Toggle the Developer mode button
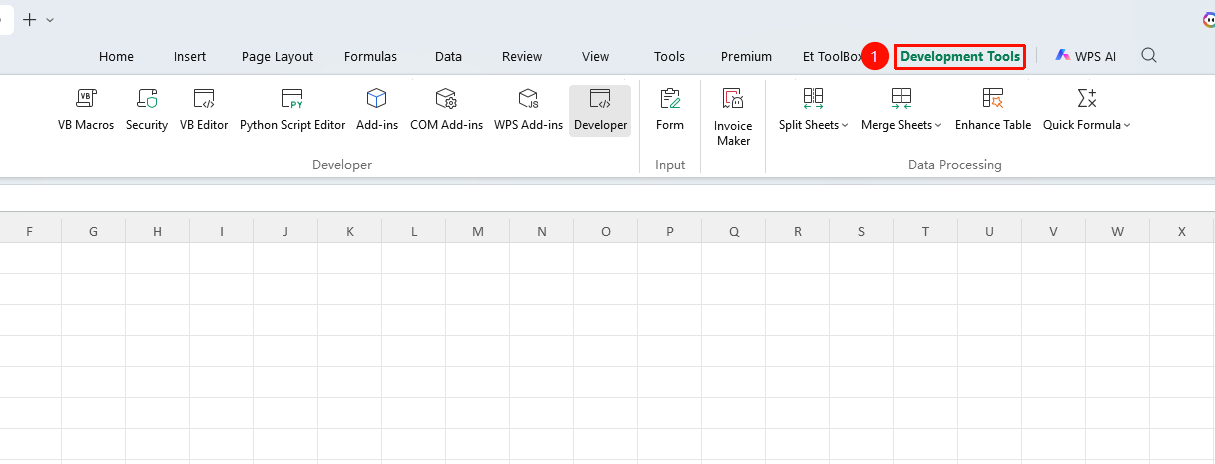 (600, 111)
